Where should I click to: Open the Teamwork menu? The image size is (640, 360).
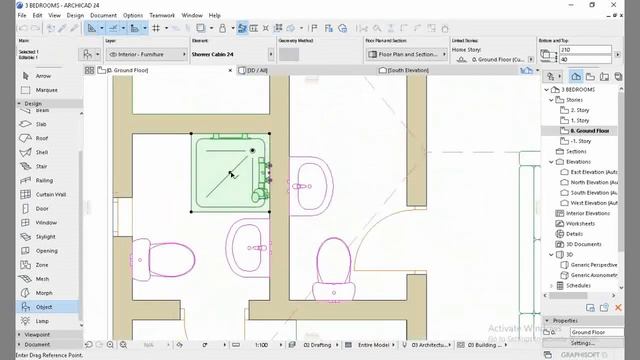[162, 16]
